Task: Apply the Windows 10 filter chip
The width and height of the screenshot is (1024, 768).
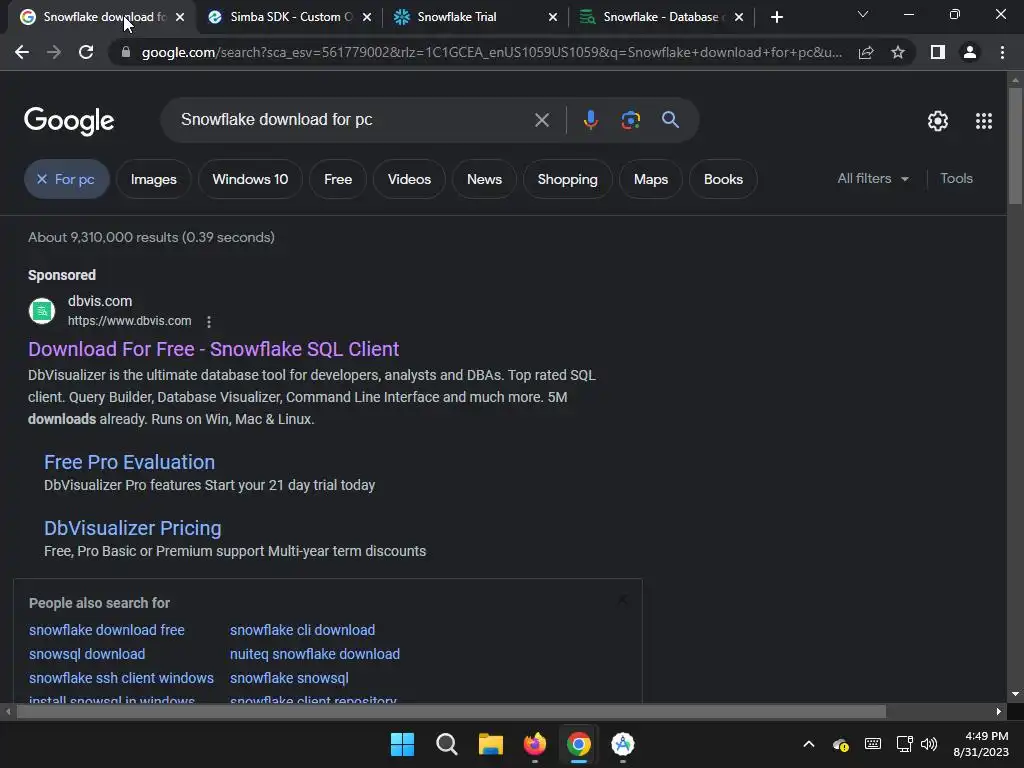Action: pyautogui.click(x=250, y=179)
